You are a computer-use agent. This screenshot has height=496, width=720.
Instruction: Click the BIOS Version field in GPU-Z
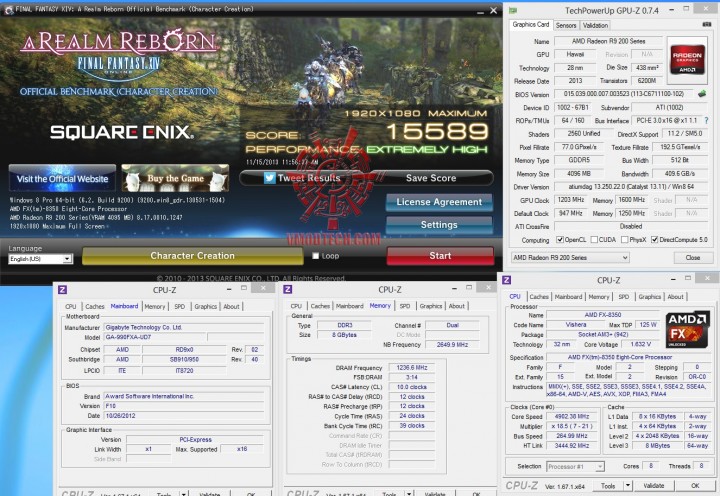624,94
